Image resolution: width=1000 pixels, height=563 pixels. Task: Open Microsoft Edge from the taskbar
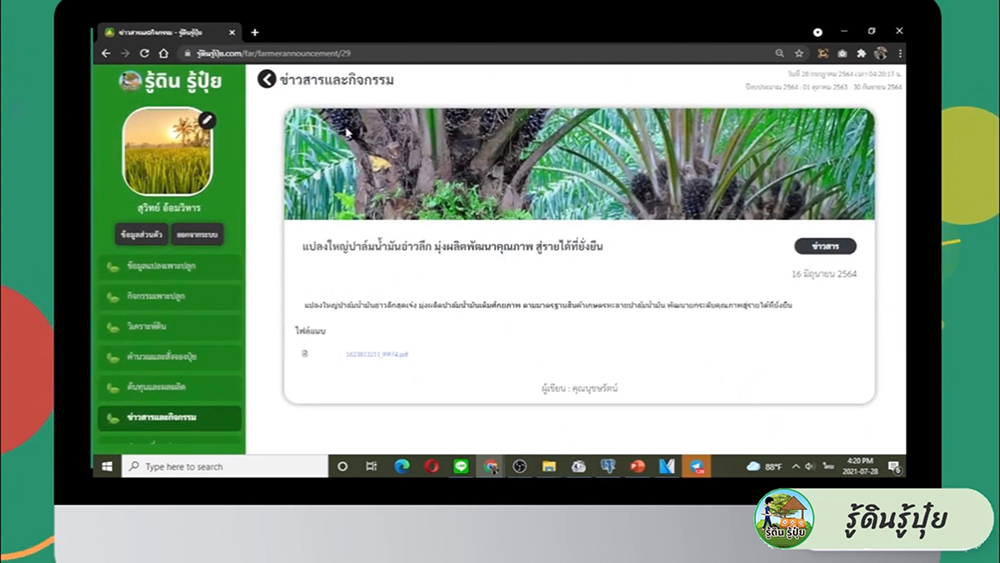402,466
